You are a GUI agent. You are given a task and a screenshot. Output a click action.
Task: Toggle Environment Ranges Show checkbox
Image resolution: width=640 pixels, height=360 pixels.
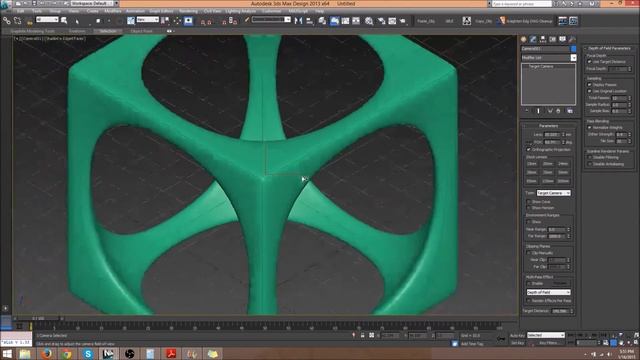tap(529, 222)
